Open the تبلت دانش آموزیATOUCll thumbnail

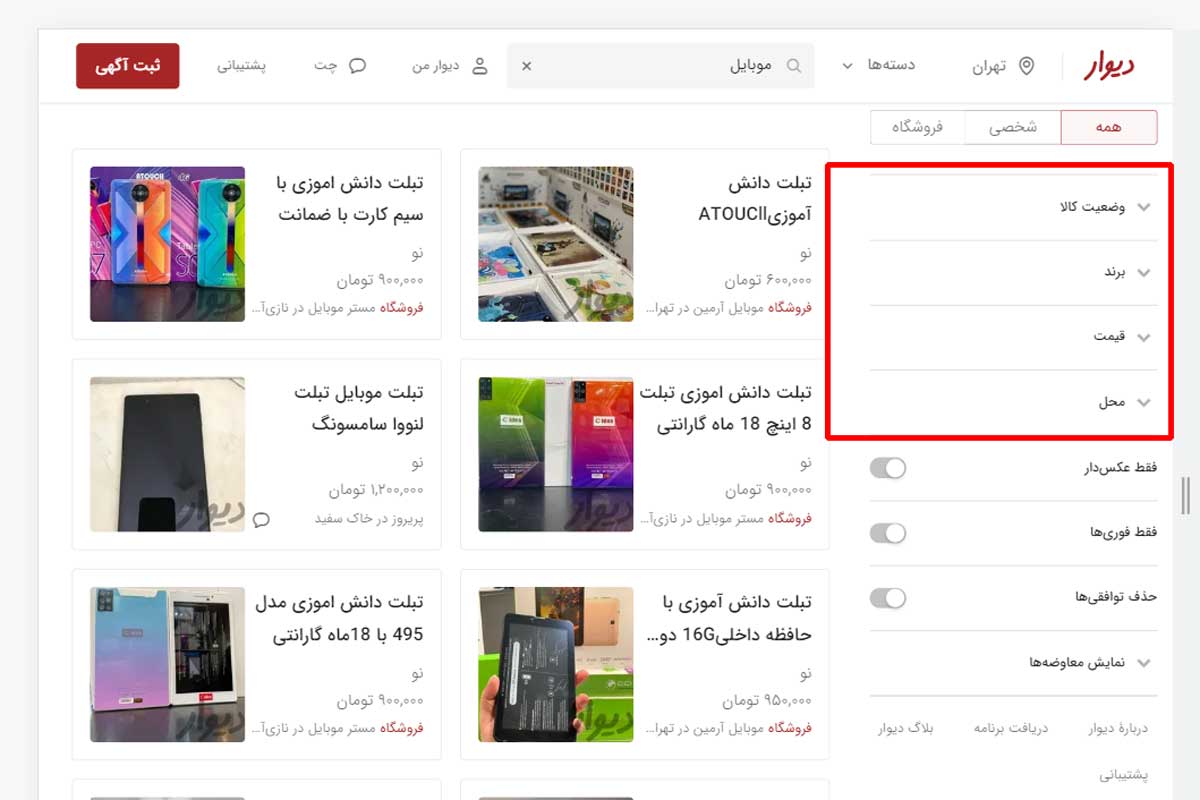pos(556,244)
